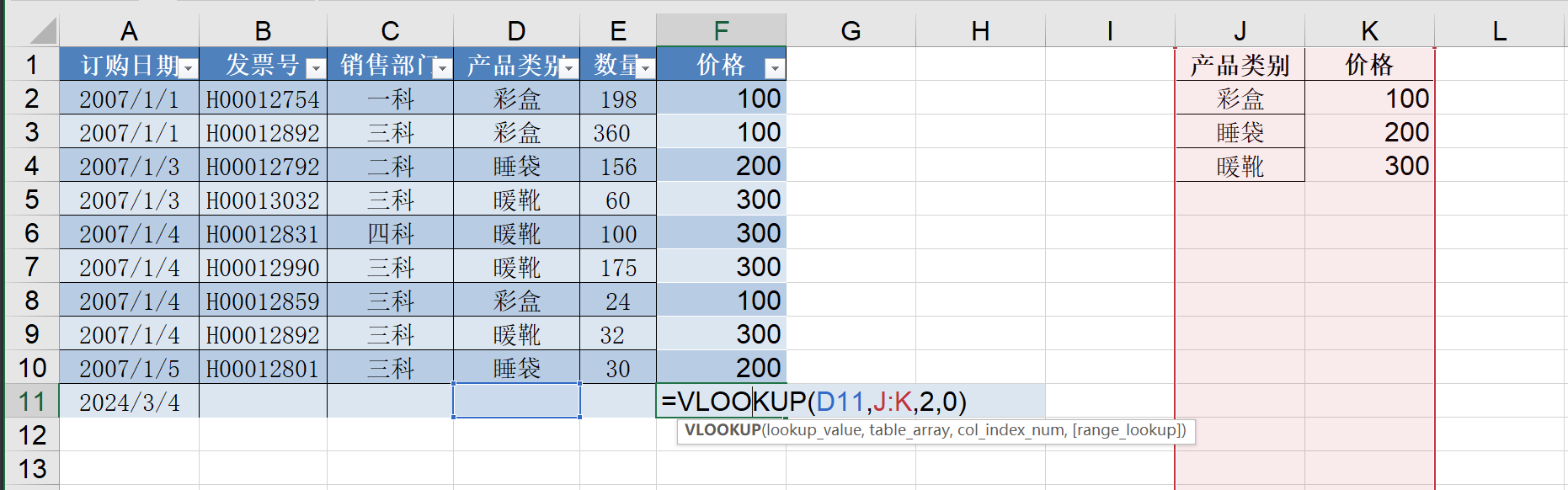Click quantity cell 24
Viewport: 1568px width, 490px height.
618,301
